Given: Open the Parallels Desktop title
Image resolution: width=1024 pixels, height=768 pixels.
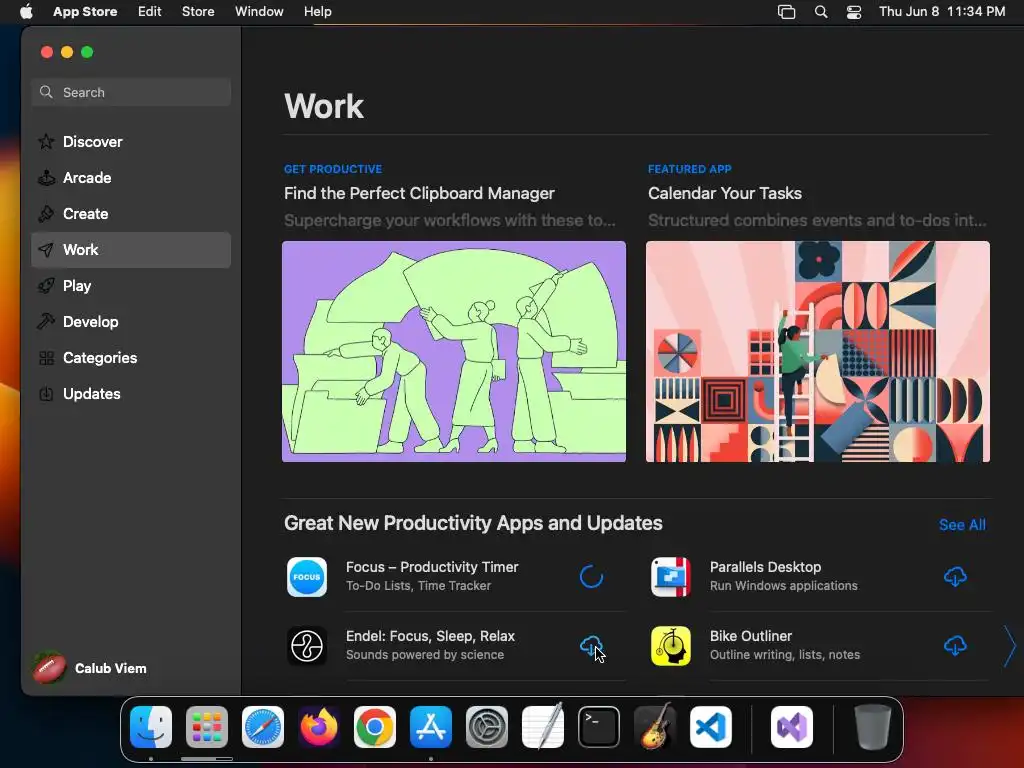Looking at the screenshot, I should click(765, 567).
